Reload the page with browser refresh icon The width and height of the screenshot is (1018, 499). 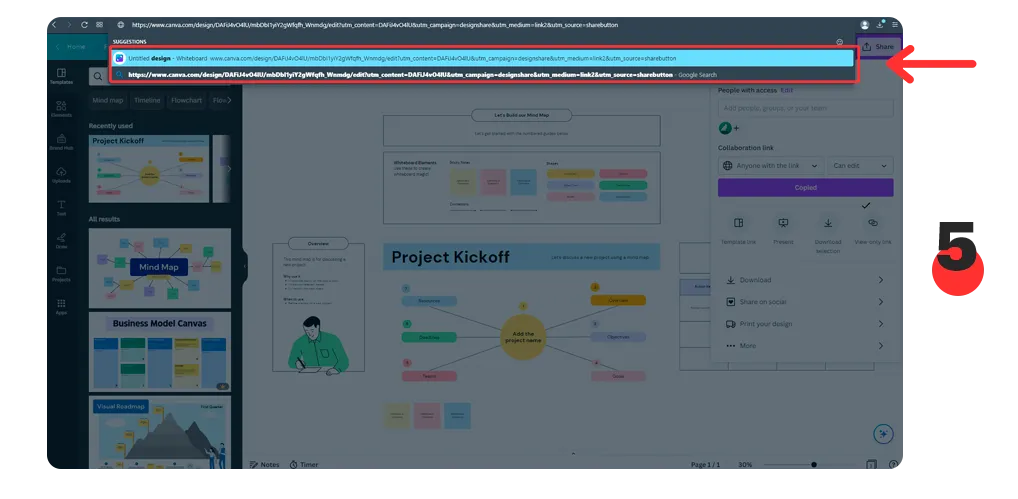(84, 24)
